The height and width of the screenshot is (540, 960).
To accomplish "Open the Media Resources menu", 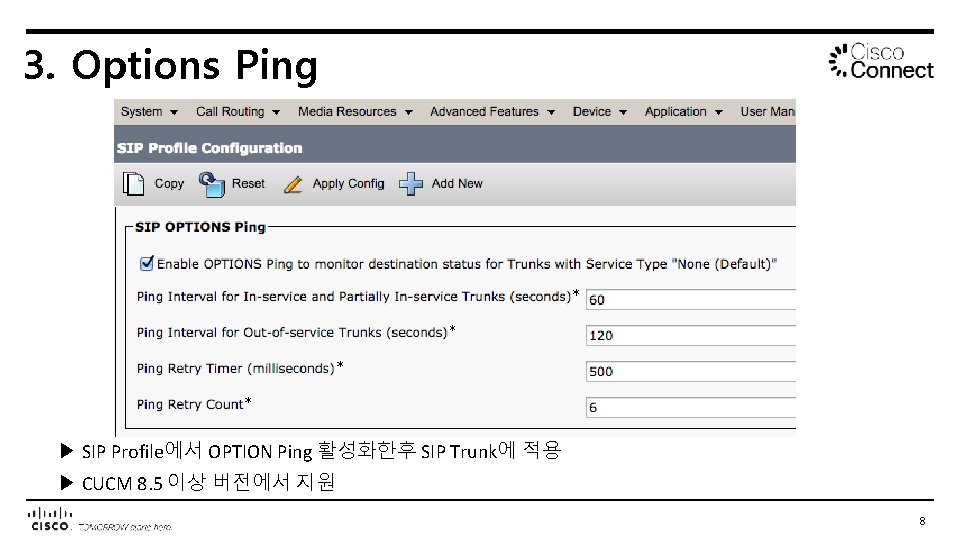I will [x=355, y=111].
